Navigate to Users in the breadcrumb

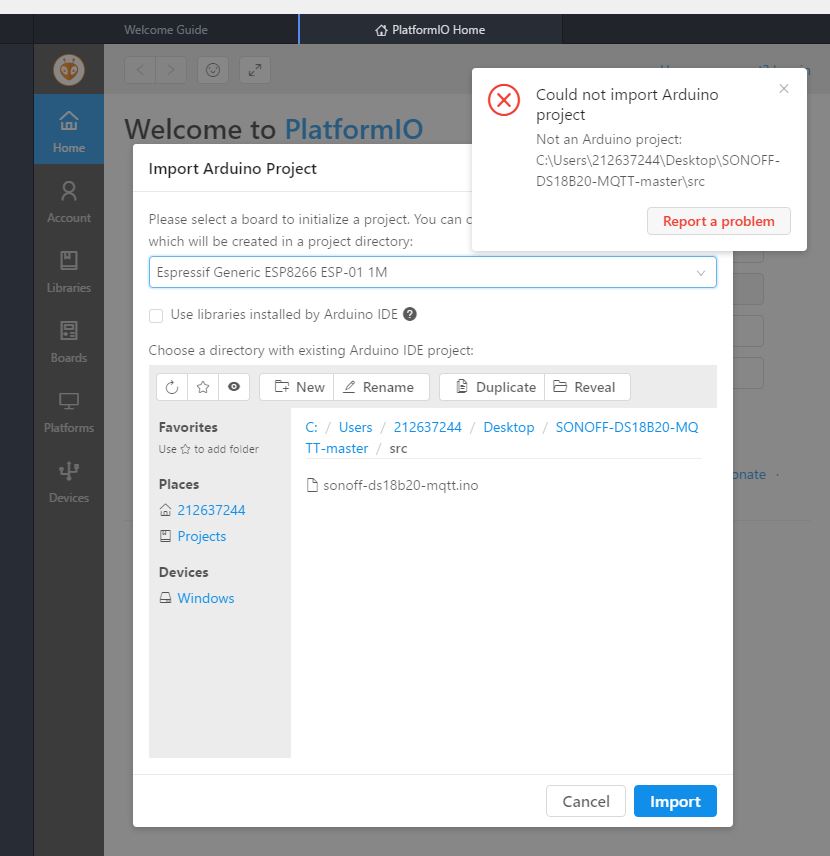click(355, 427)
